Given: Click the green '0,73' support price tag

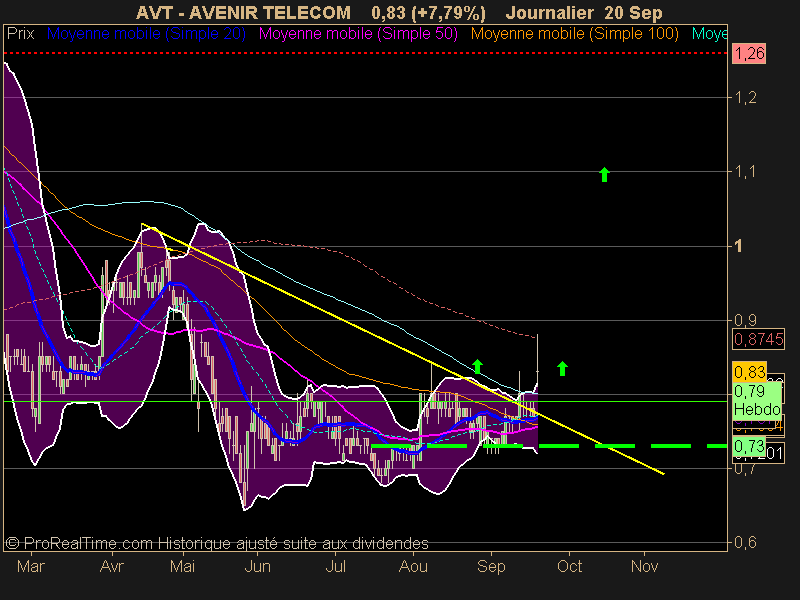Looking at the screenshot, I should [x=749, y=446].
